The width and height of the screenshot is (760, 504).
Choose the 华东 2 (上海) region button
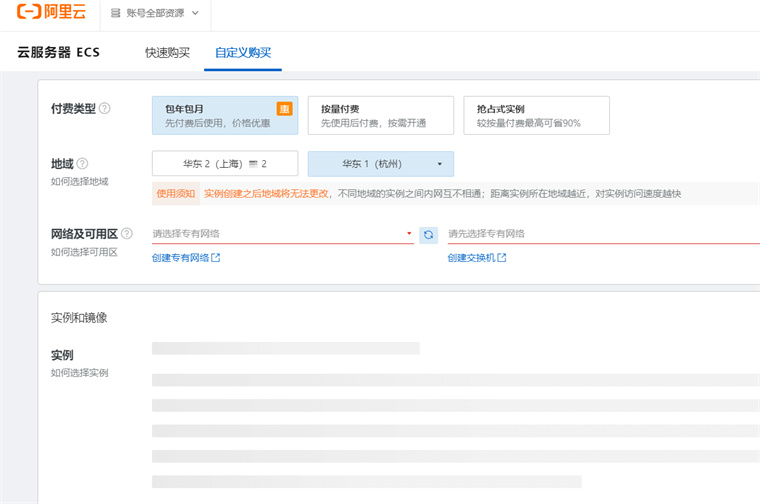pos(224,163)
